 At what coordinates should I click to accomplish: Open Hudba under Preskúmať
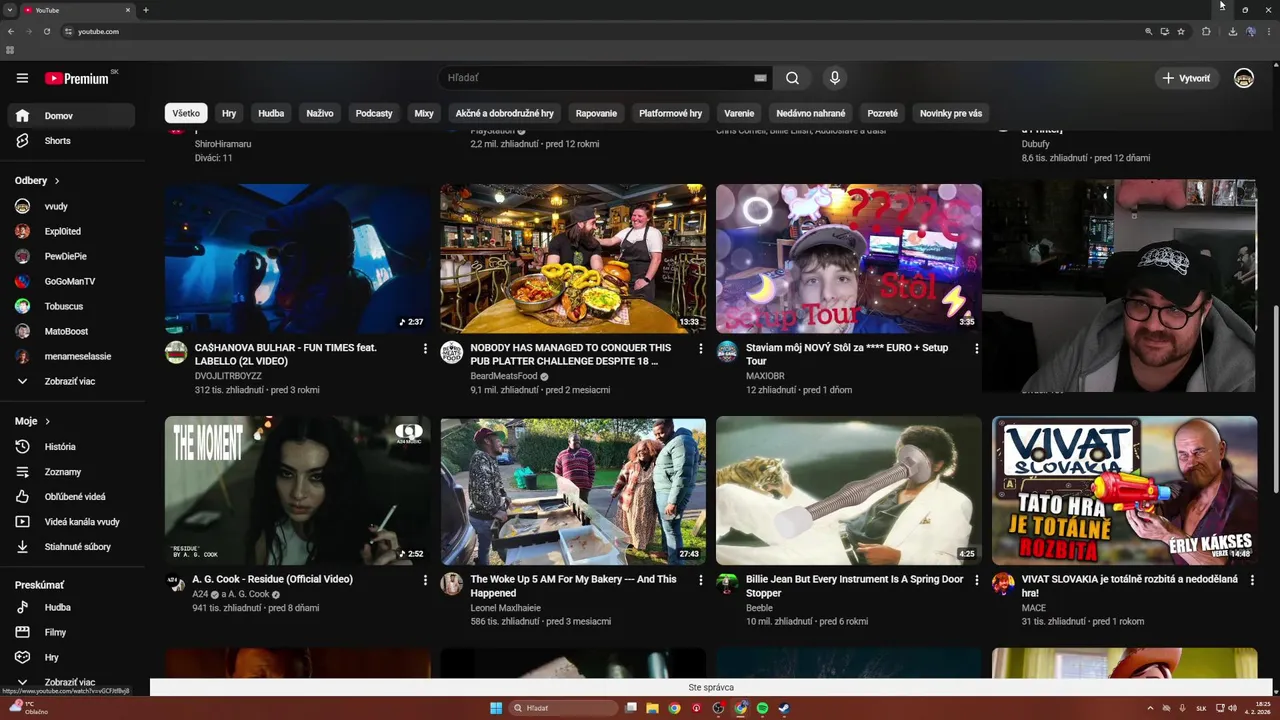(70, 607)
